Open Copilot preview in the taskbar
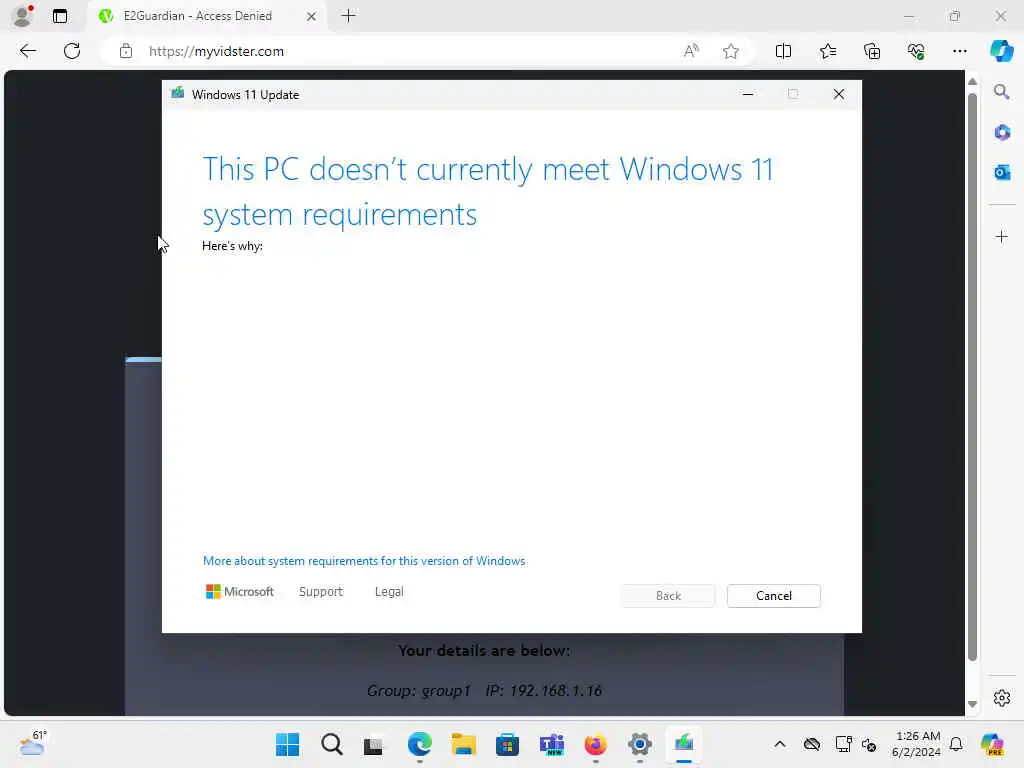Screen dimensions: 1024x768 pyautogui.click(x=992, y=744)
